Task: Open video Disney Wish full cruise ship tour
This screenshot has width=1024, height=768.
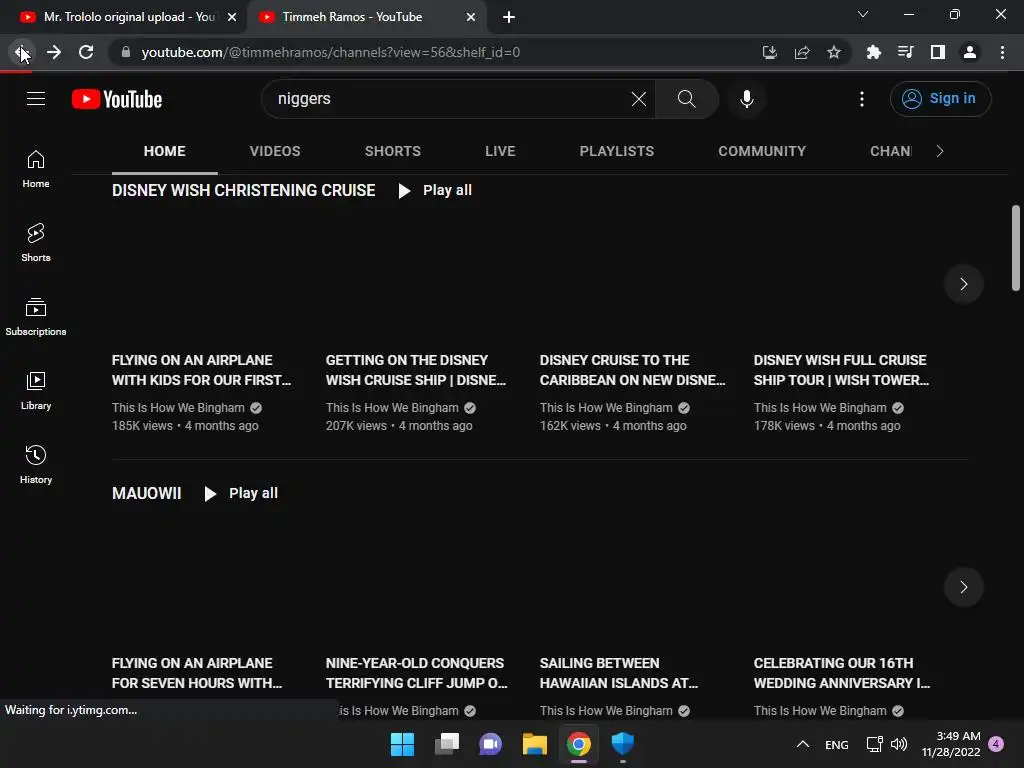Action: (841, 370)
